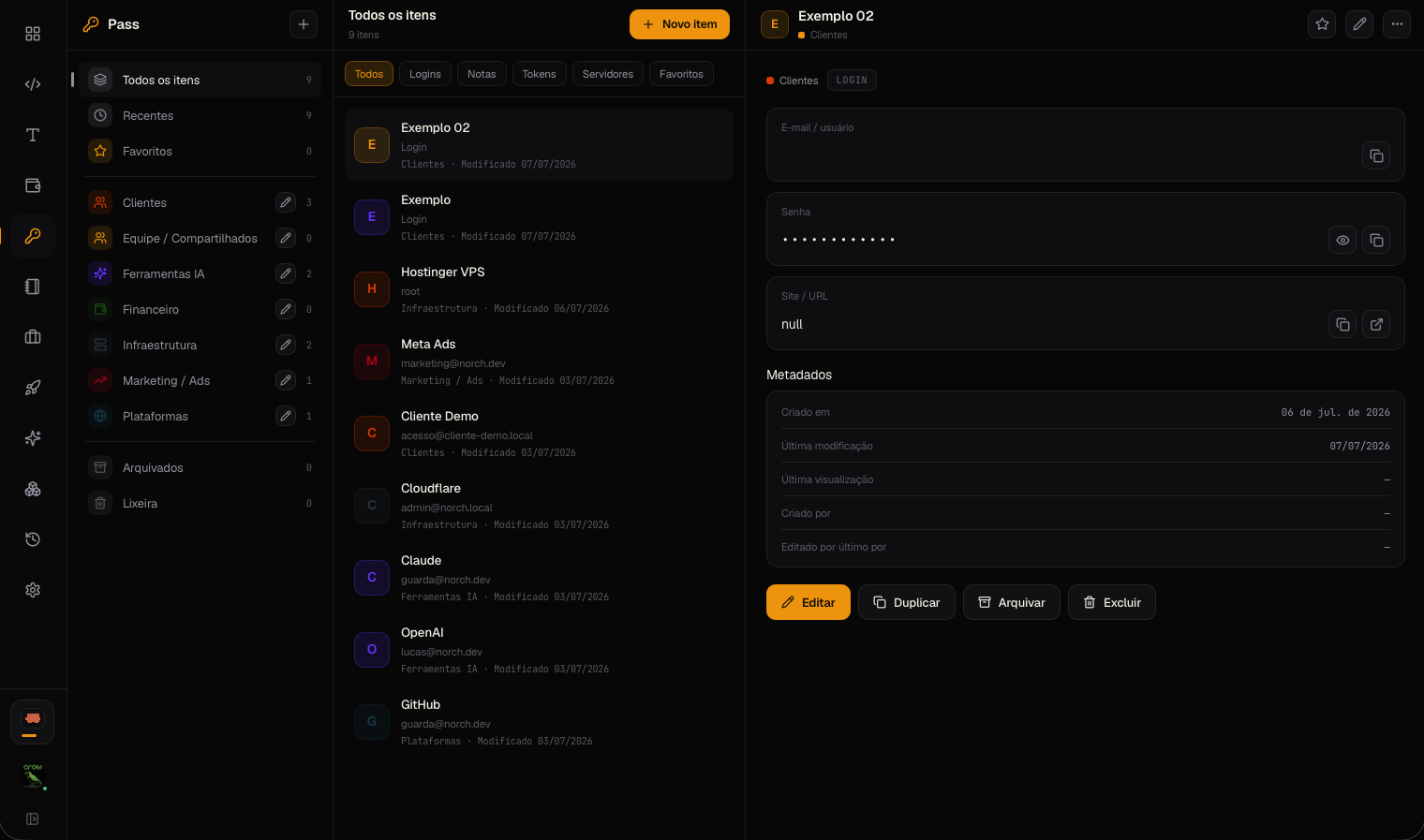Edit the Clientes category pencil icon
The width and height of the screenshot is (1424, 840).
pos(286,202)
